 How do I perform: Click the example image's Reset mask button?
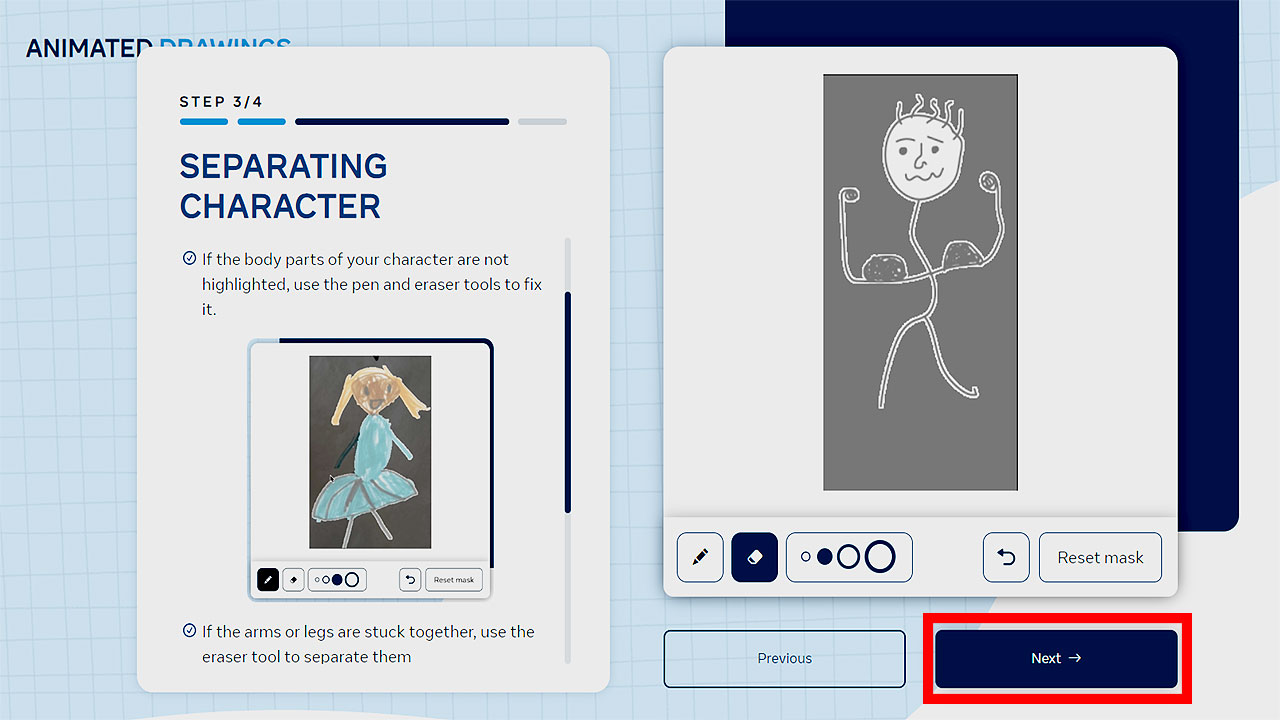coord(454,580)
